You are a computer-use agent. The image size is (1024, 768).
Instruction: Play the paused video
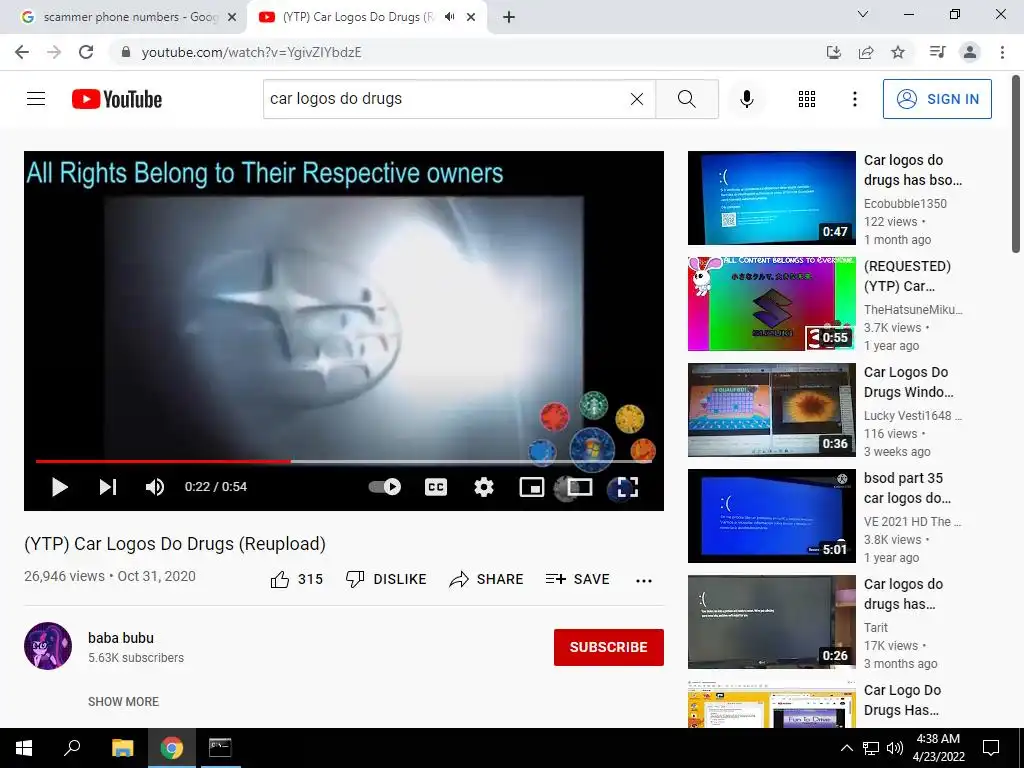click(x=59, y=487)
